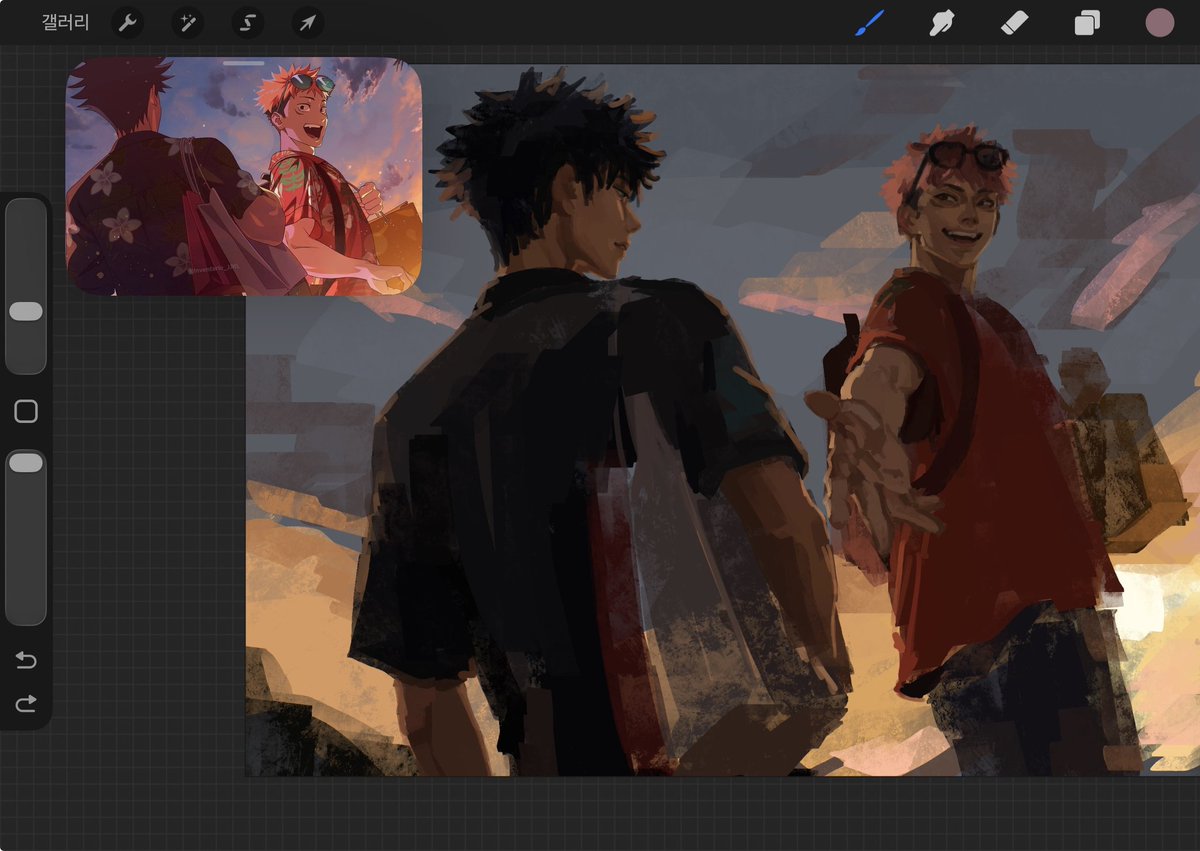Open the Actions wrench menu
This screenshot has width=1200, height=851.
pyautogui.click(x=127, y=22)
